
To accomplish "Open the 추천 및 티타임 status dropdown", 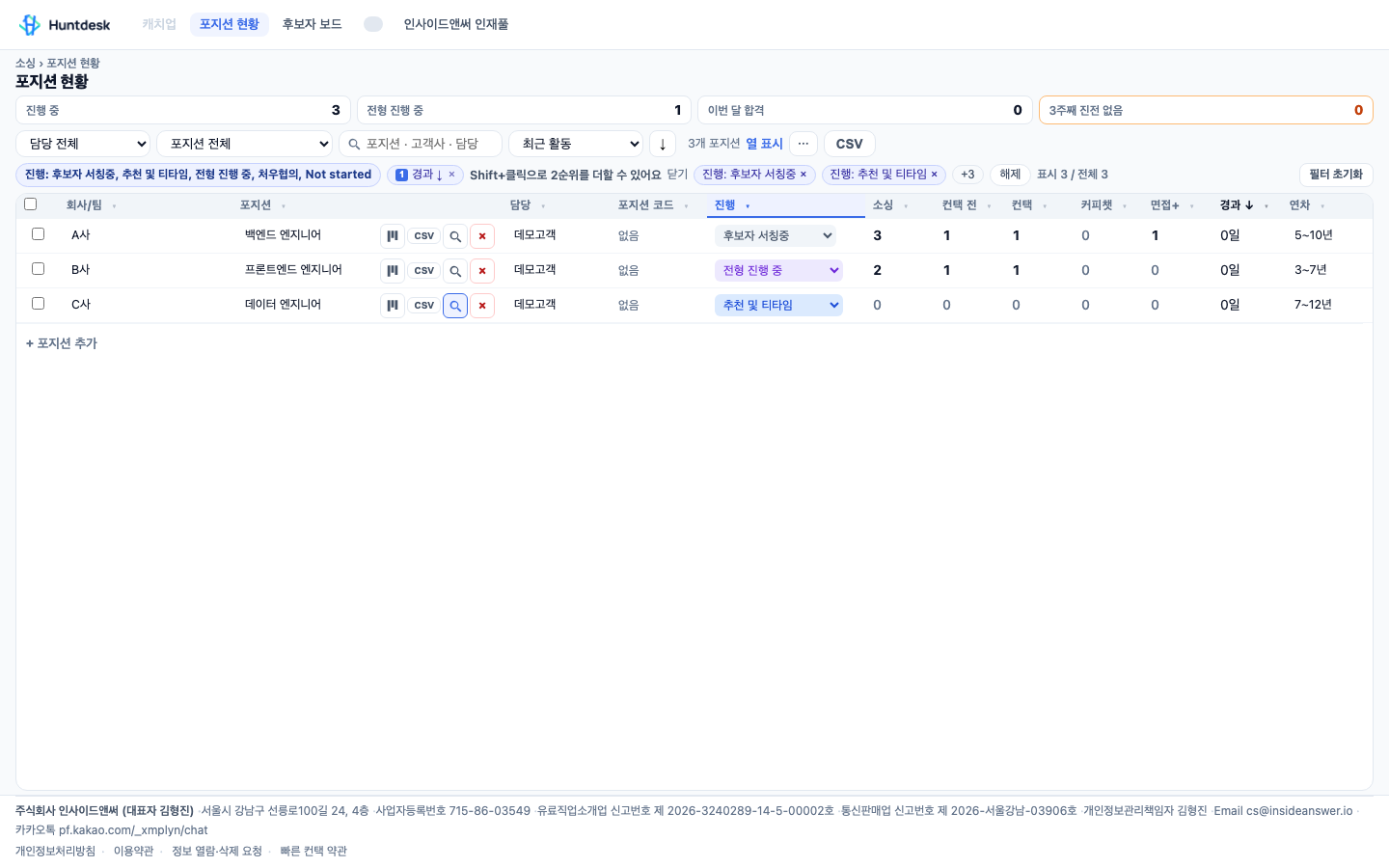I will pos(778,306).
